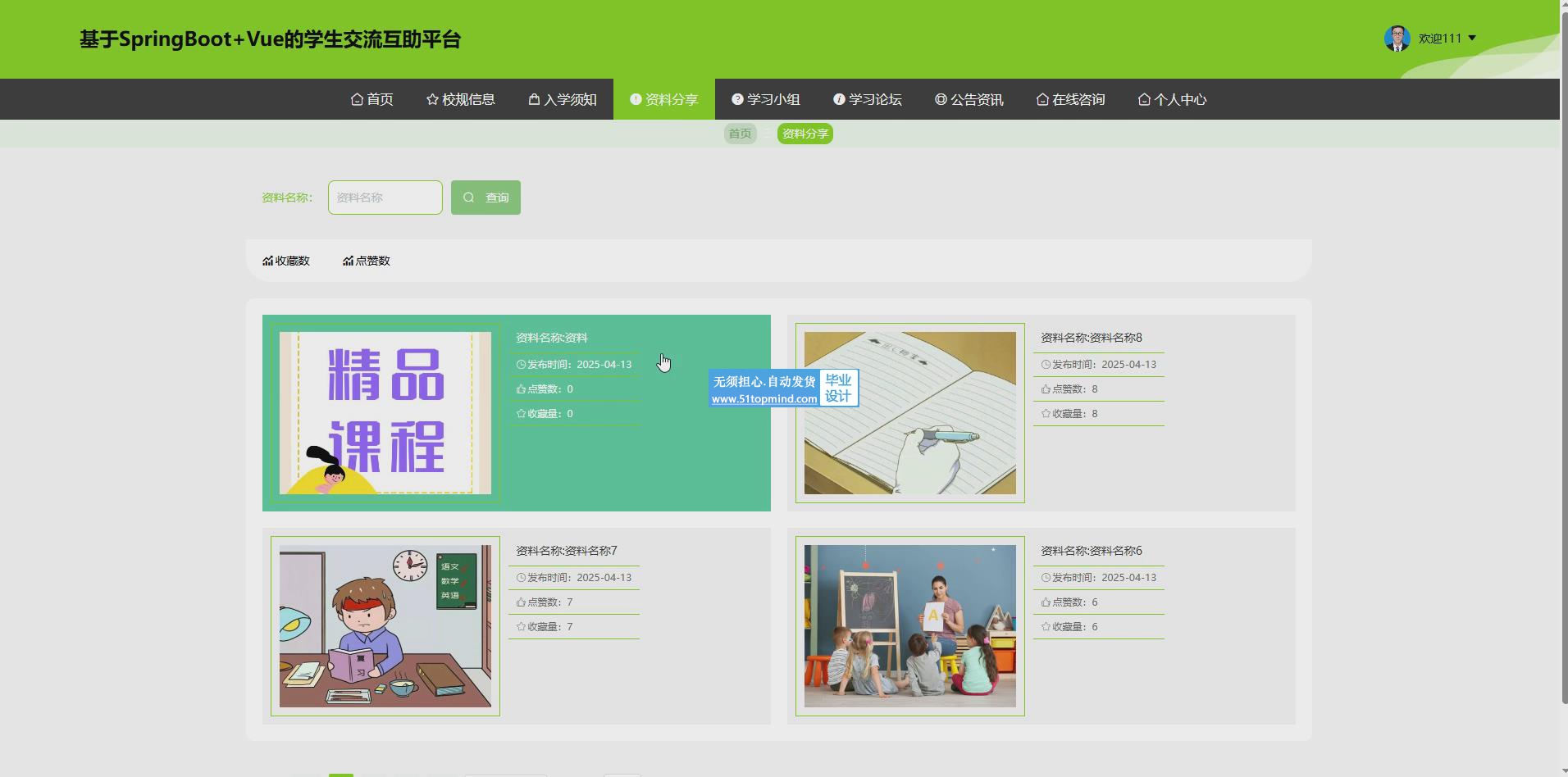This screenshot has width=1568, height=777.
Task: Sort by 收藏数 chart icon
Action: pyautogui.click(x=267, y=261)
